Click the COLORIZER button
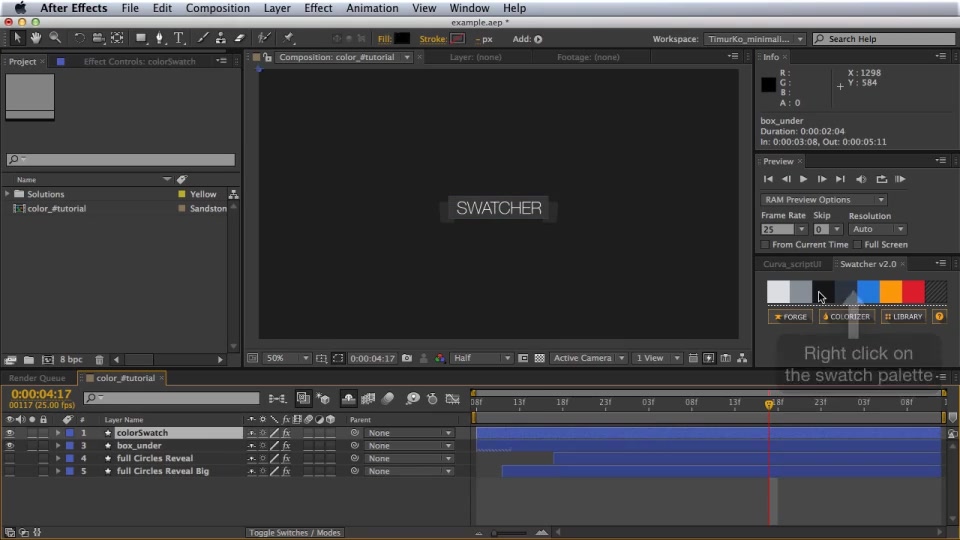This screenshot has height=540, width=960. (846, 317)
